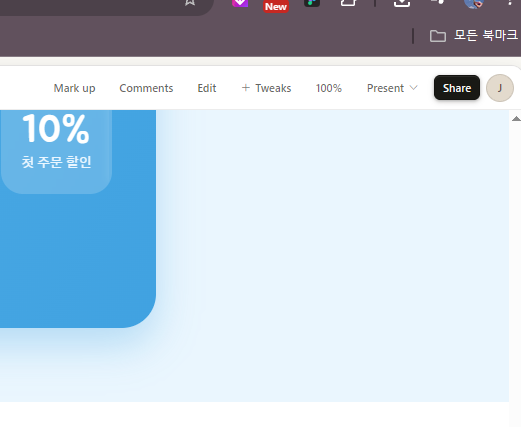
Task: Expand the Present dropdown chevron
Action: pos(413,88)
